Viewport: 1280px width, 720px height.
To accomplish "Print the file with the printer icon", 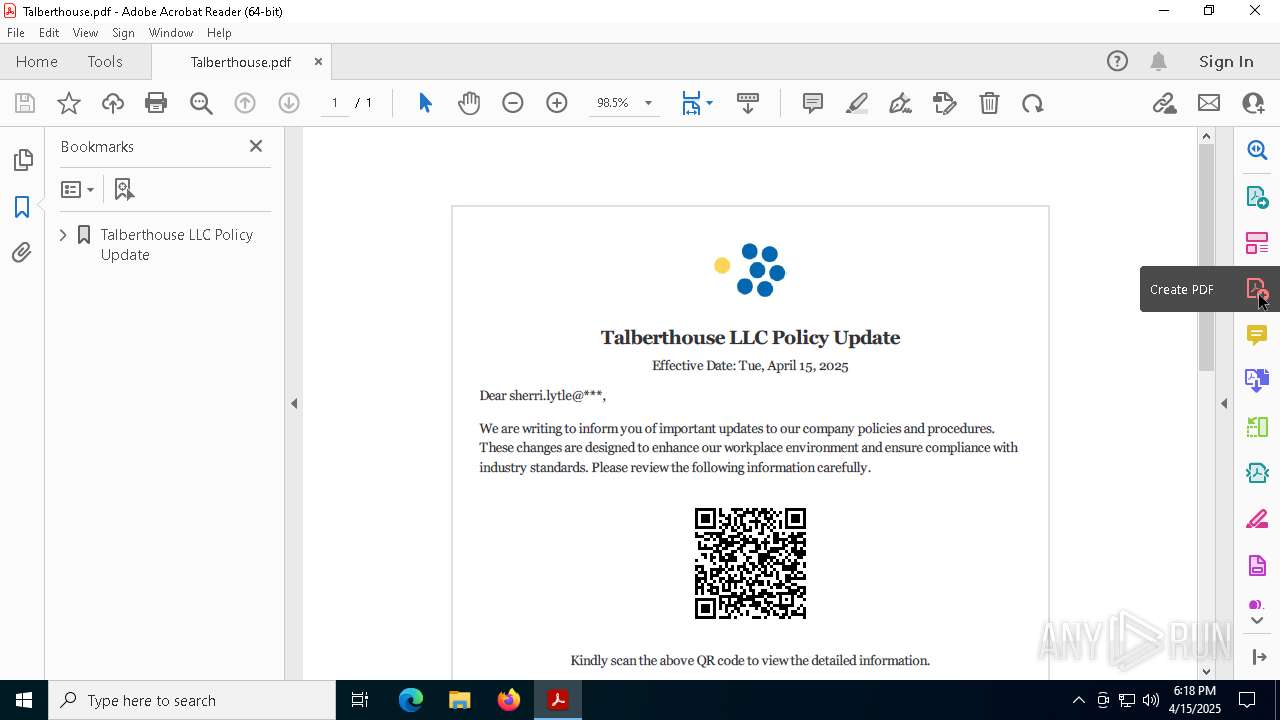I will pos(156,103).
